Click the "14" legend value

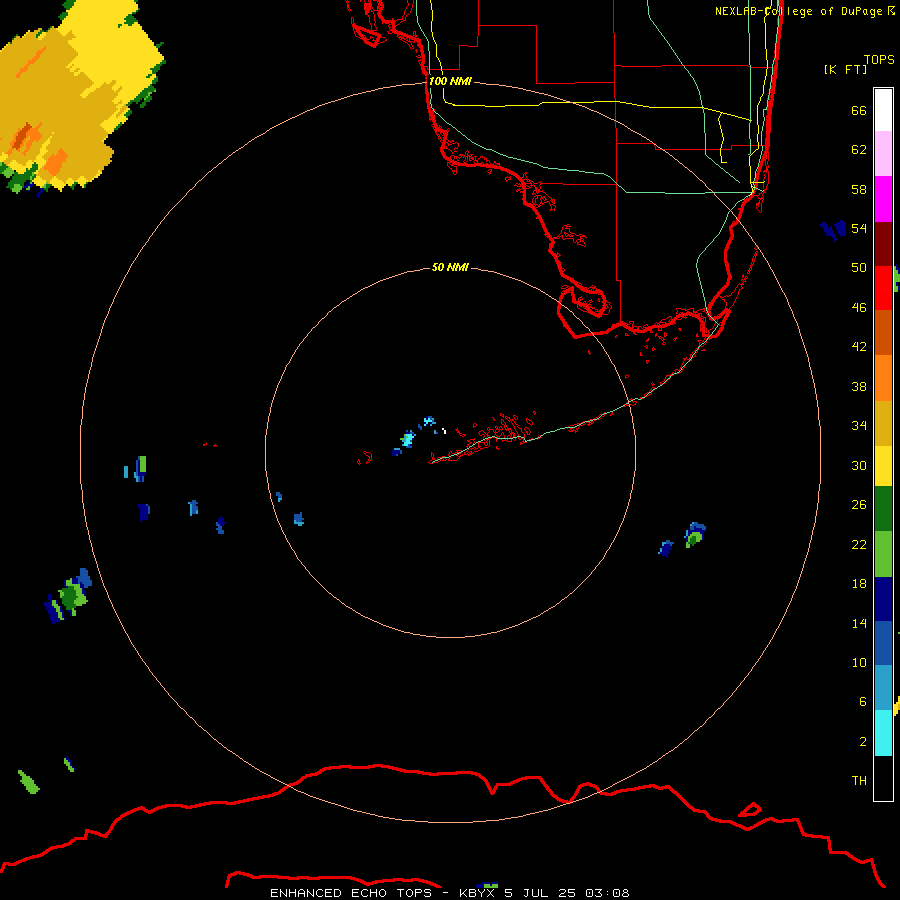point(859,623)
